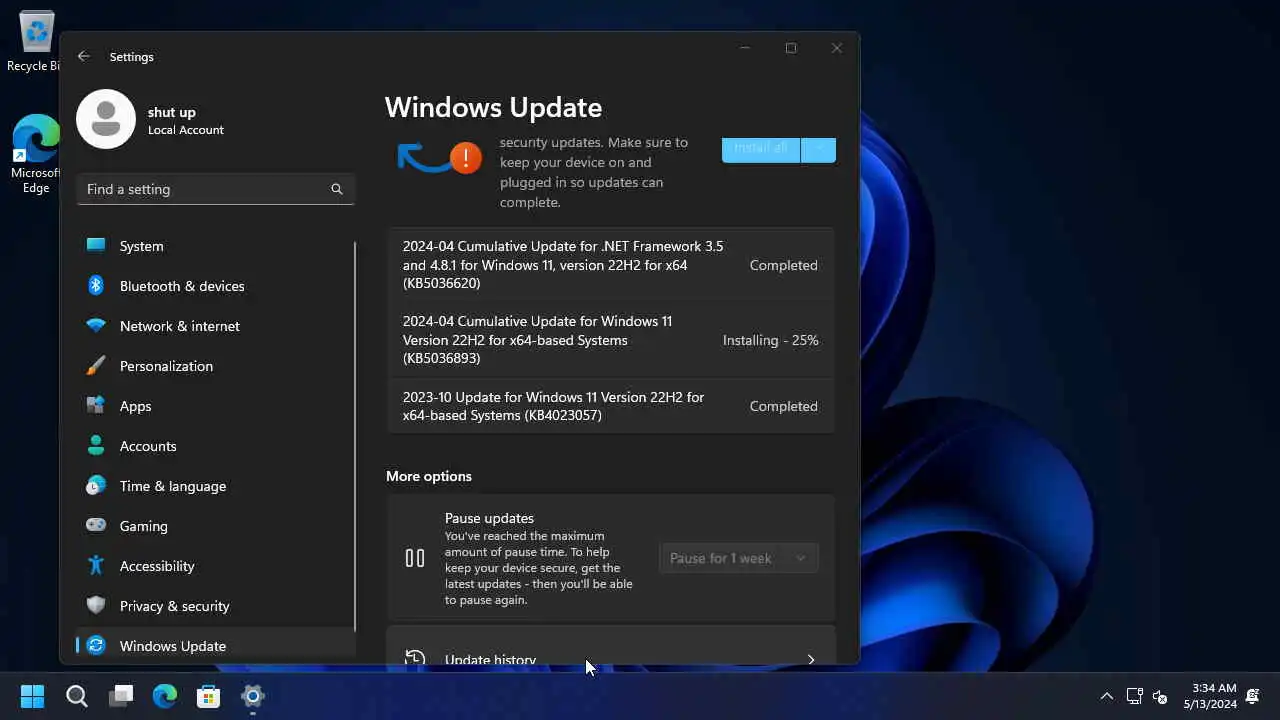Screen dimensions: 1280x720
Task: Click the Settings gear on the taskbar
Action: (x=253, y=696)
